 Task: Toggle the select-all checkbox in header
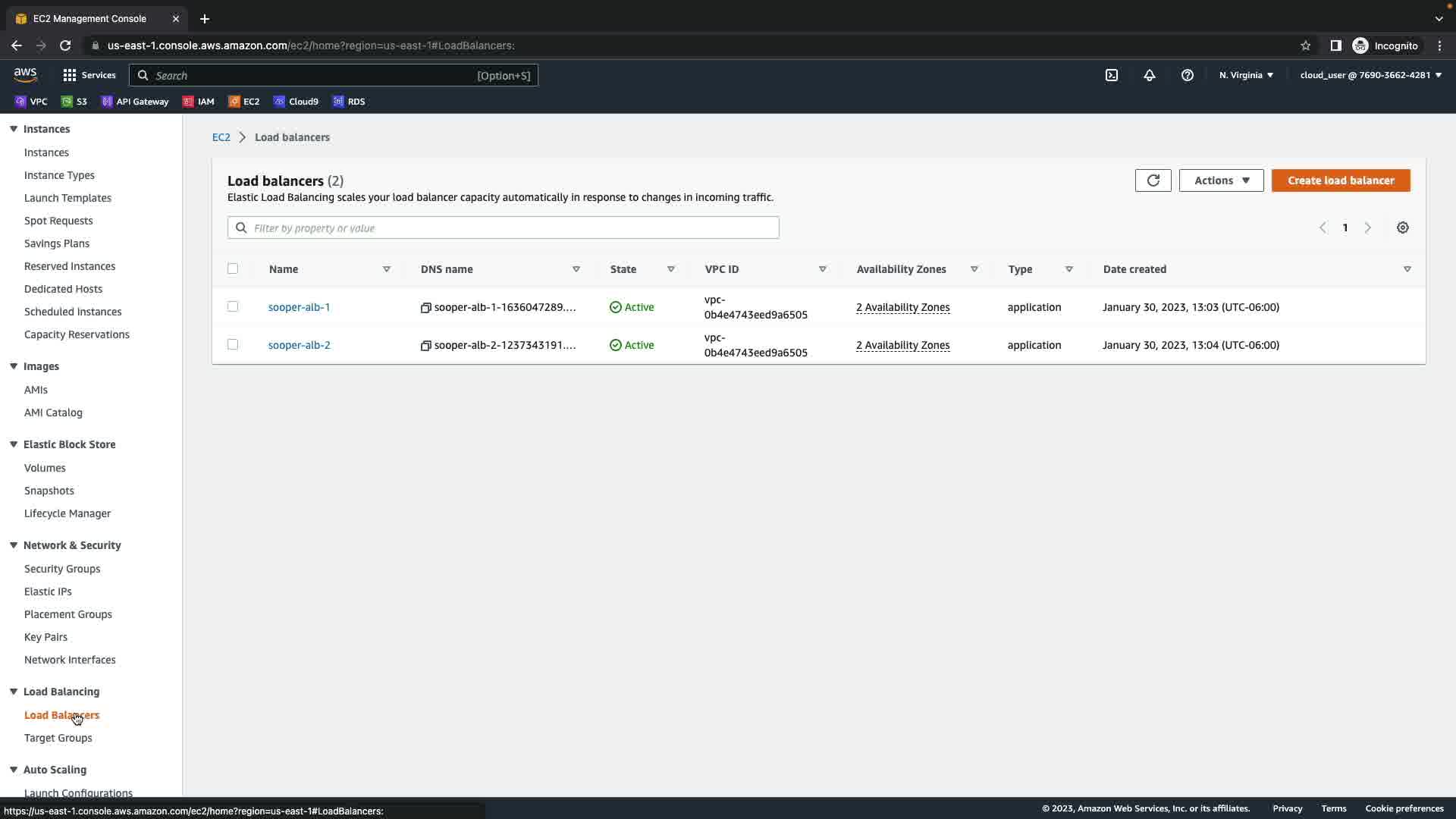233,268
